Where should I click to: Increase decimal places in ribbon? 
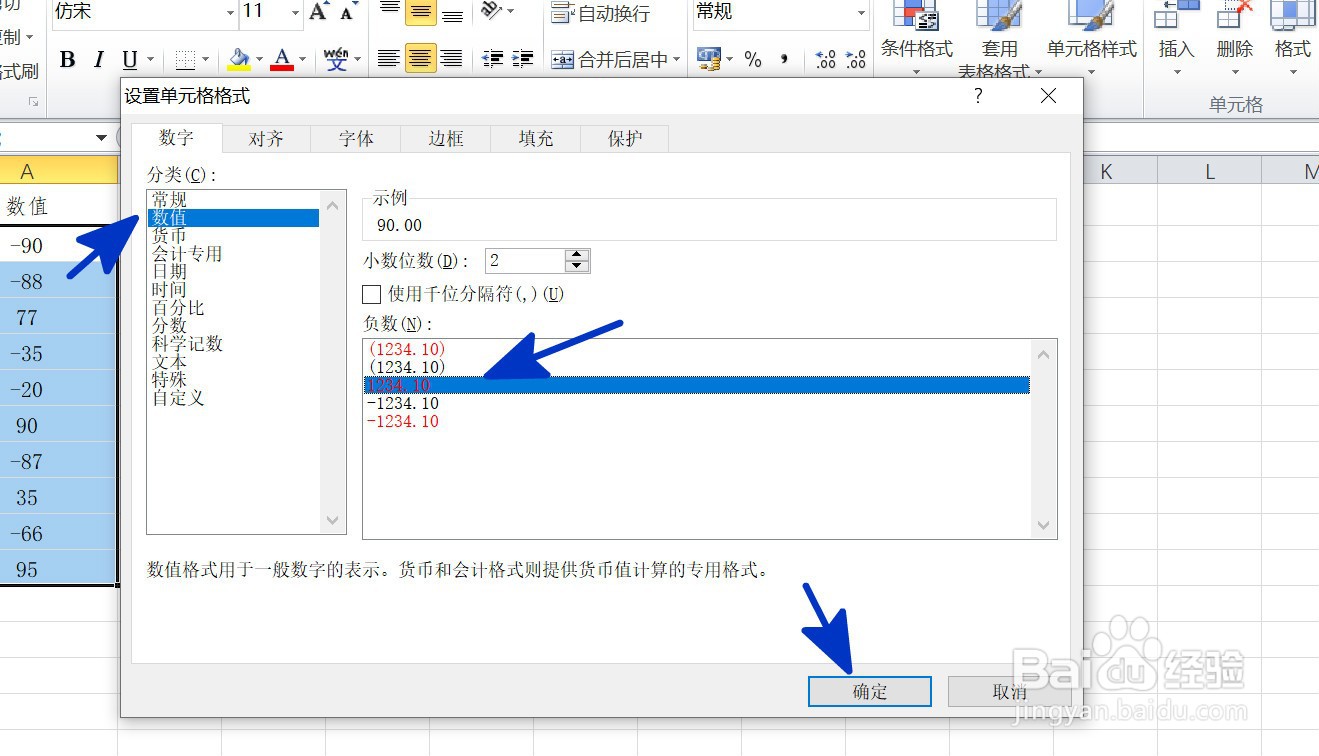(x=826, y=60)
